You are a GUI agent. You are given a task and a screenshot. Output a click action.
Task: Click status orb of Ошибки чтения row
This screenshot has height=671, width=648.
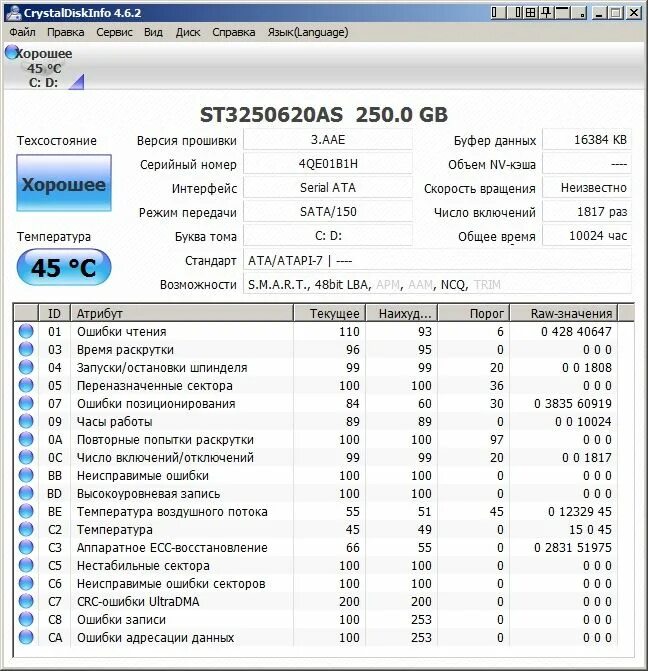pyautogui.click(x=26, y=331)
